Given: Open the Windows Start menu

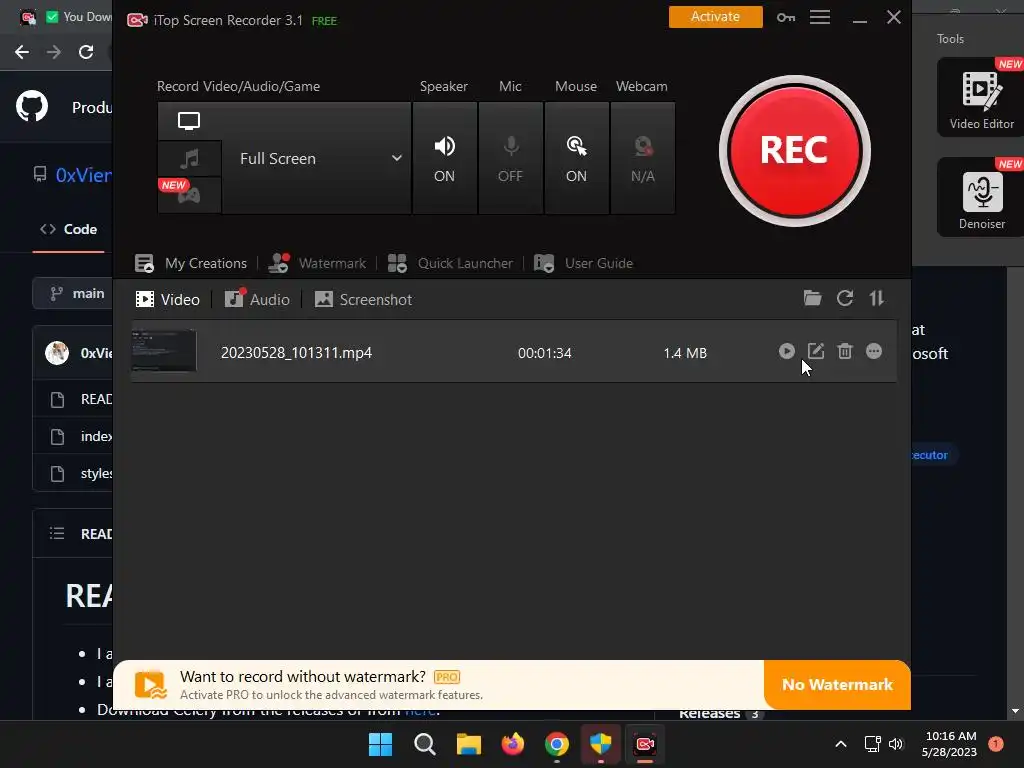Looking at the screenshot, I should pyautogui.click(x=380, y=744).
